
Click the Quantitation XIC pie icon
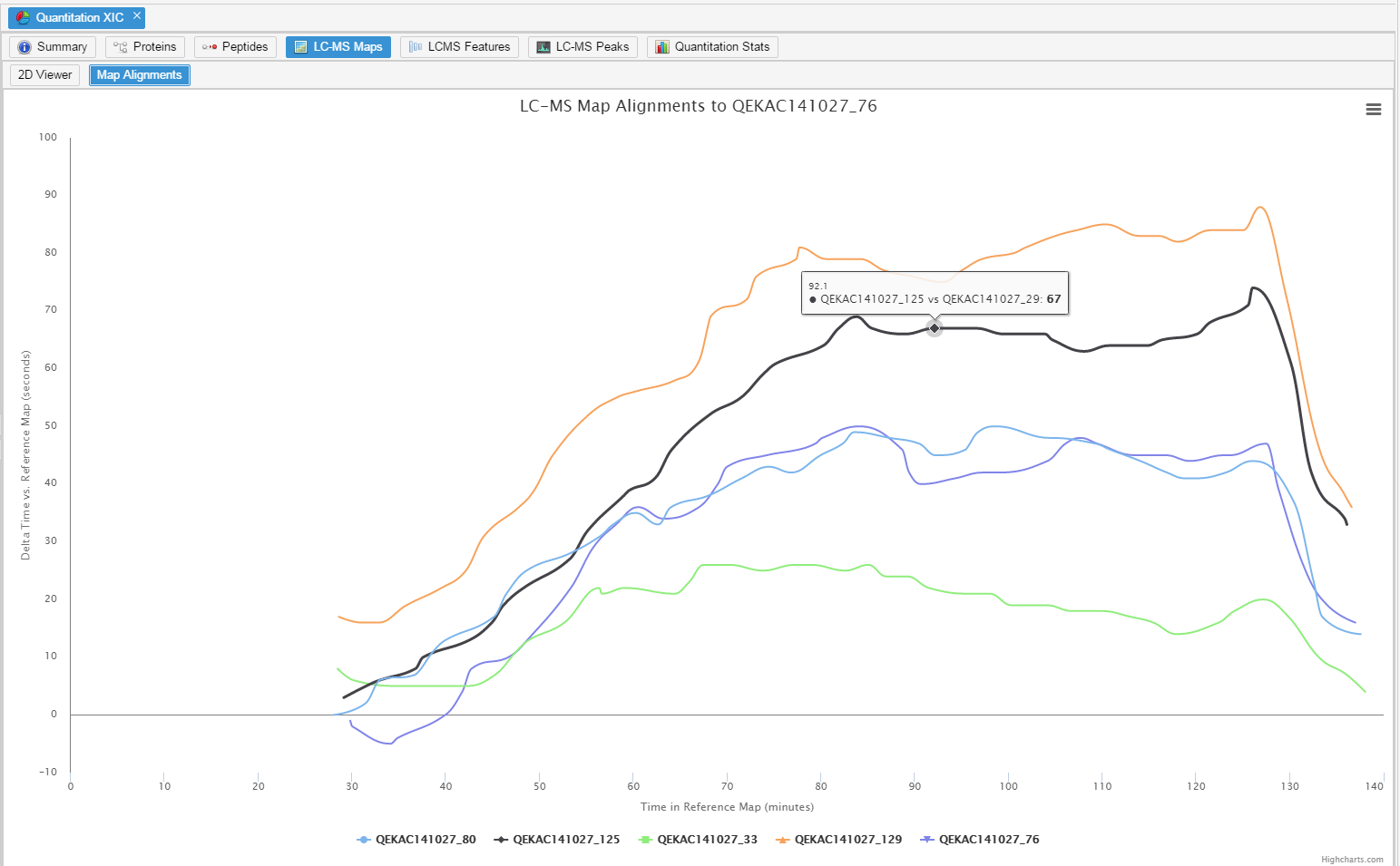tap(23, 17)
